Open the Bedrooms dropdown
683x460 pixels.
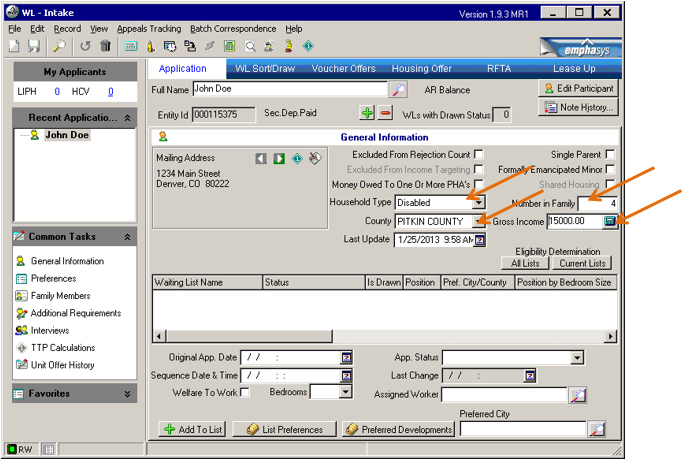click(345, 392)
